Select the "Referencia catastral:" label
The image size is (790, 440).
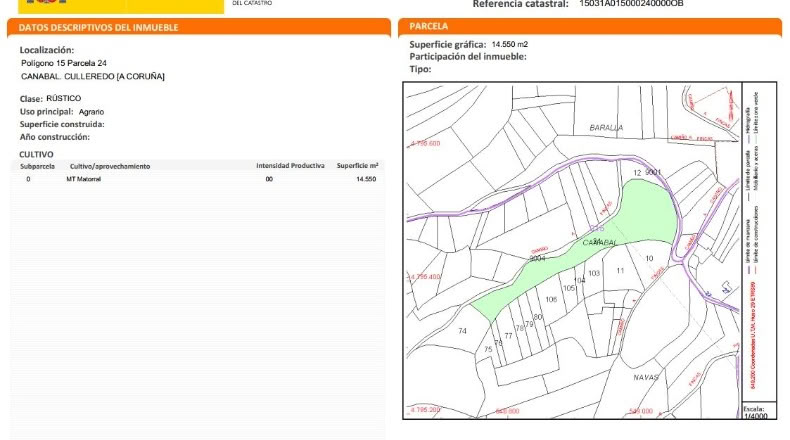tap(520, 4)
